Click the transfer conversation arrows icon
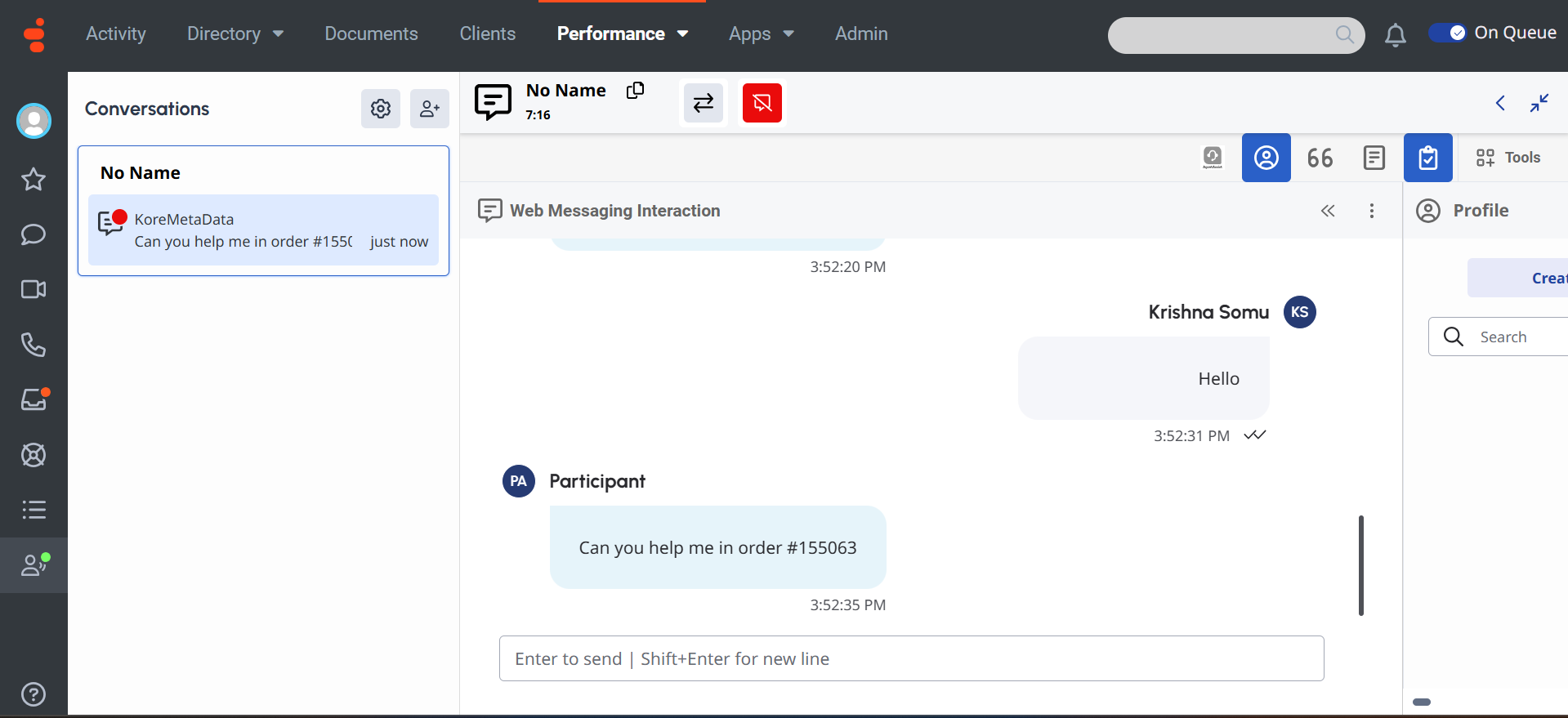 (704, 103)
